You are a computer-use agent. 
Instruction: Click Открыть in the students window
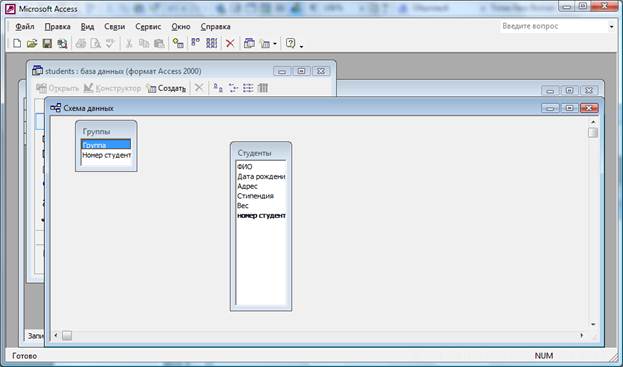coord(57,88)
